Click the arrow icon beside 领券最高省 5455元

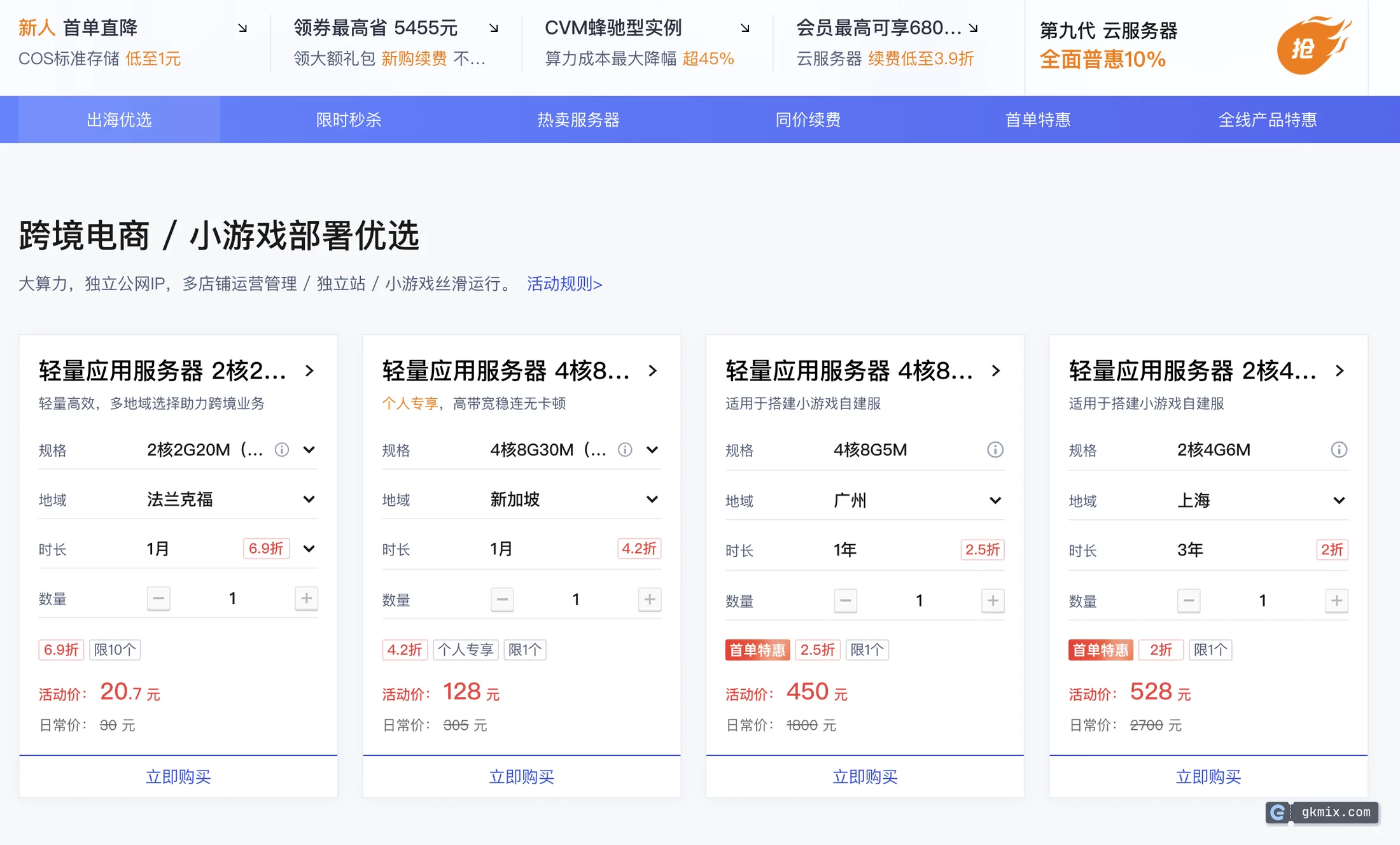(494, 29)
